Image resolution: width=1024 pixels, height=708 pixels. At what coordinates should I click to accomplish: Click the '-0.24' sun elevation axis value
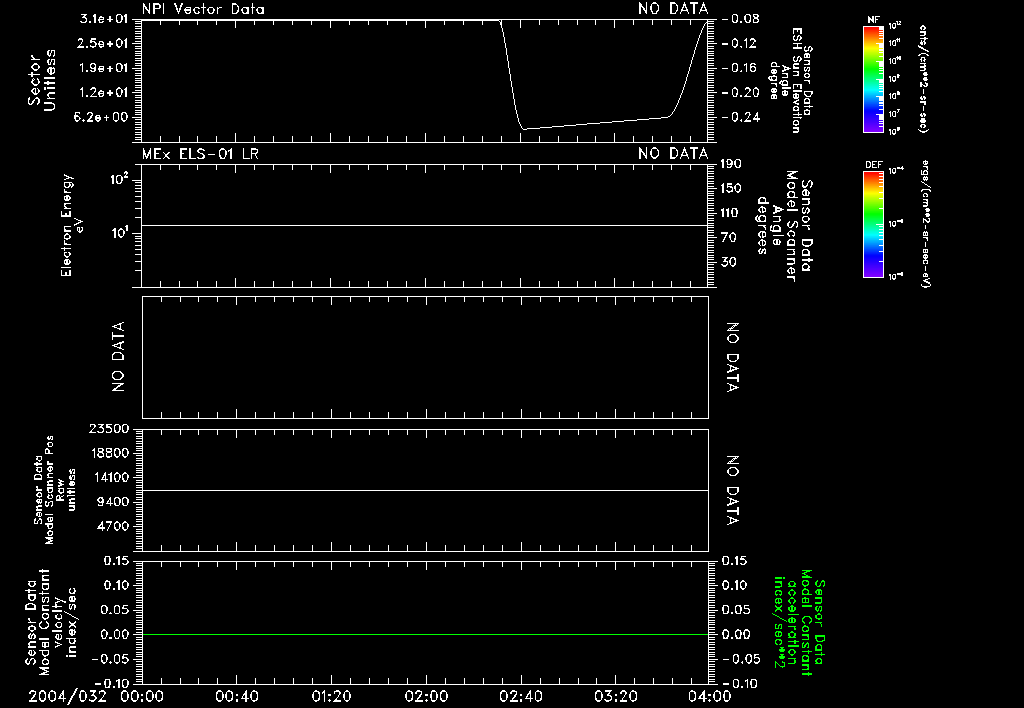click(741, 117)
